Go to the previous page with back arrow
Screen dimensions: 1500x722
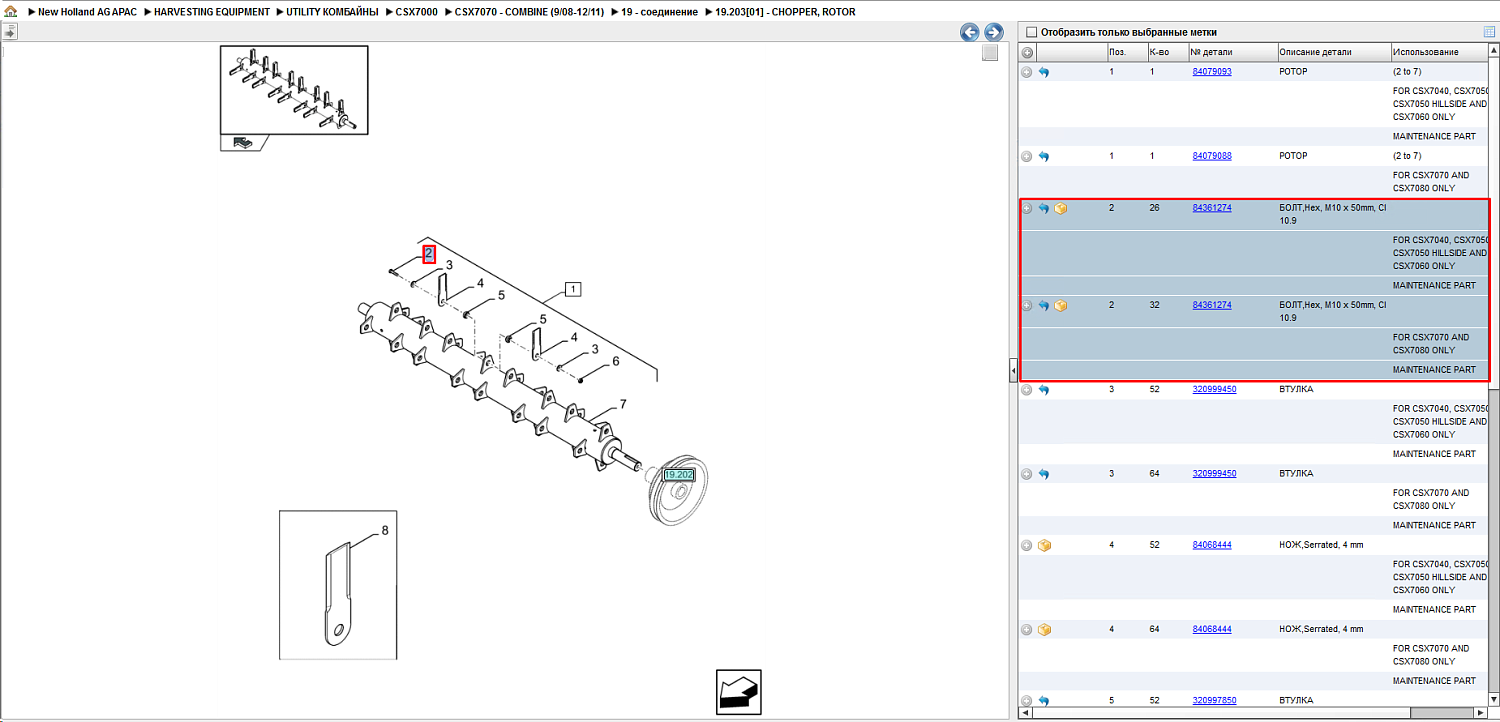click(969, 32)
